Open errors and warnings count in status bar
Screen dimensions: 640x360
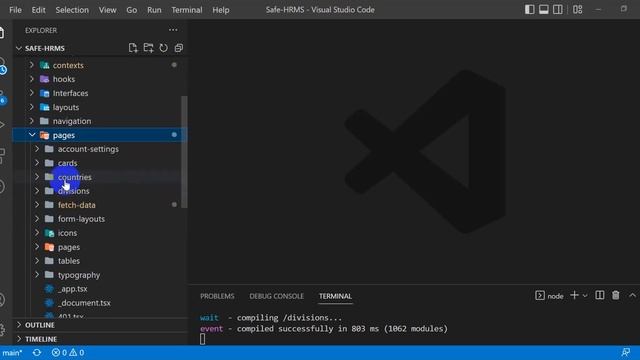(68, 352)
